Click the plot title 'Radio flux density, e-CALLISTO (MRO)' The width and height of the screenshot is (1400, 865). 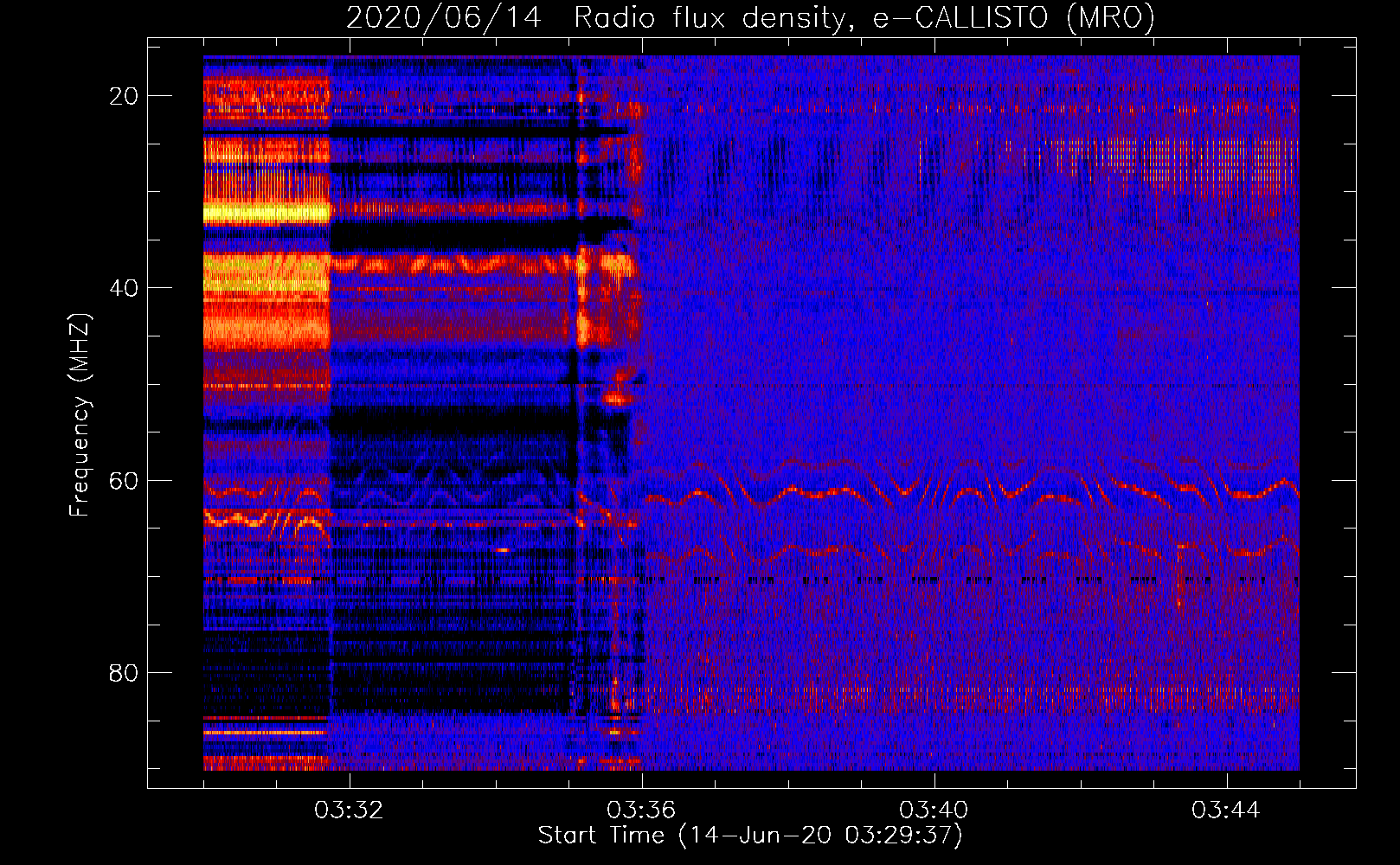click(864, 17)
